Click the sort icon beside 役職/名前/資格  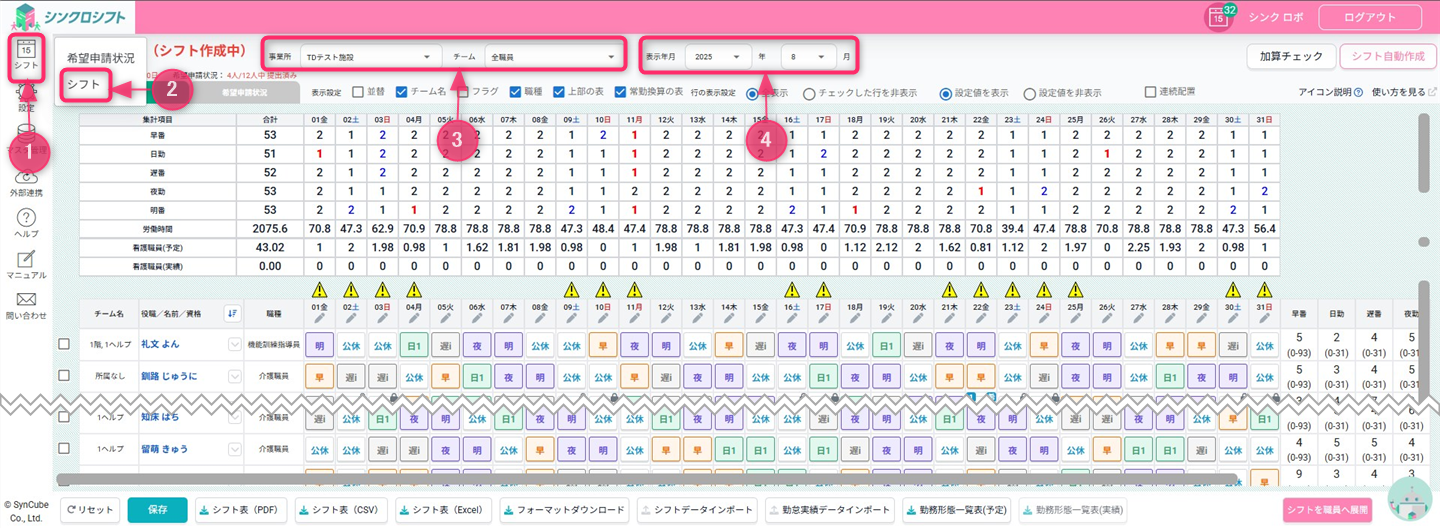233,313
